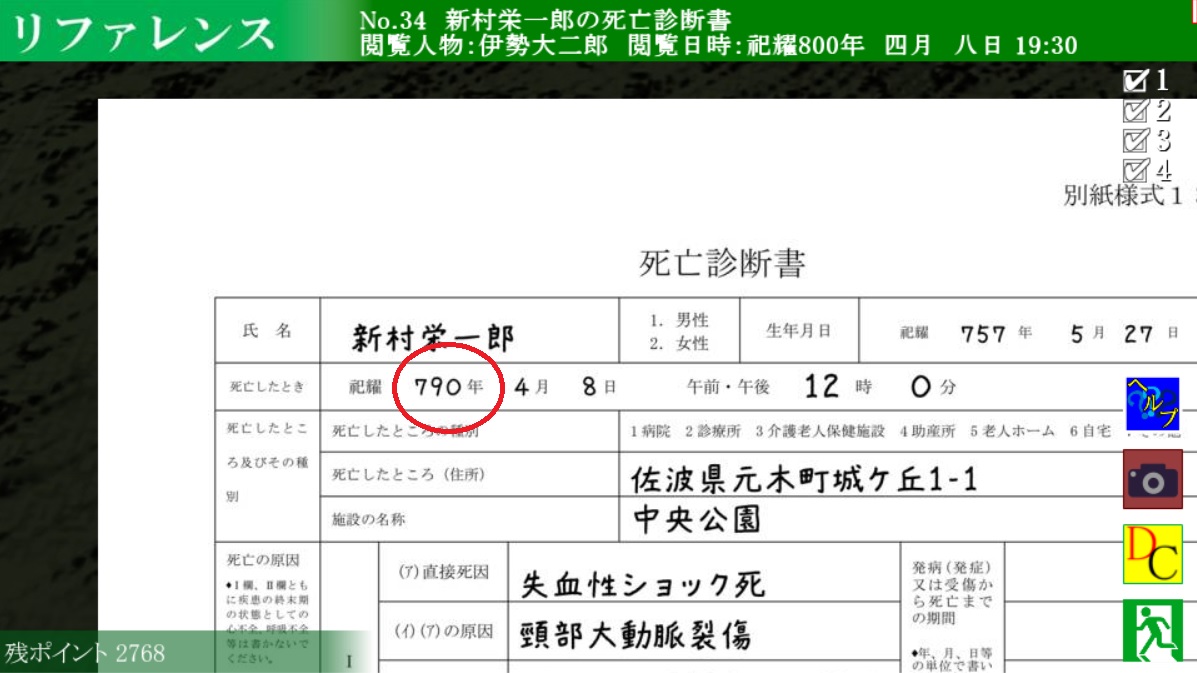Click the リファレンス header title
The image size is (1197, 673).
tap(143, 34)
